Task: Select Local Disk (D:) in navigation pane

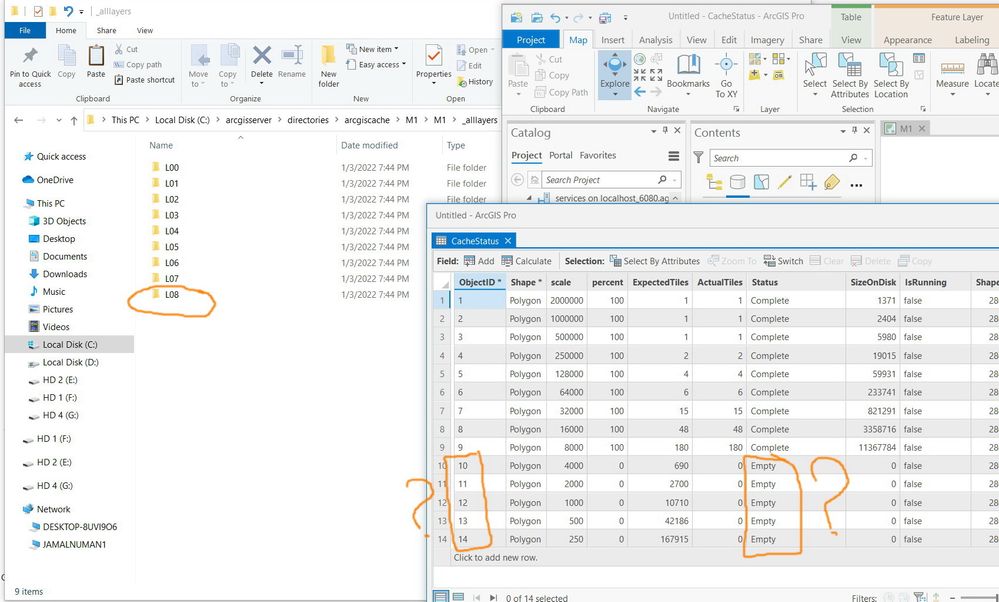Action: pos(70,362)
